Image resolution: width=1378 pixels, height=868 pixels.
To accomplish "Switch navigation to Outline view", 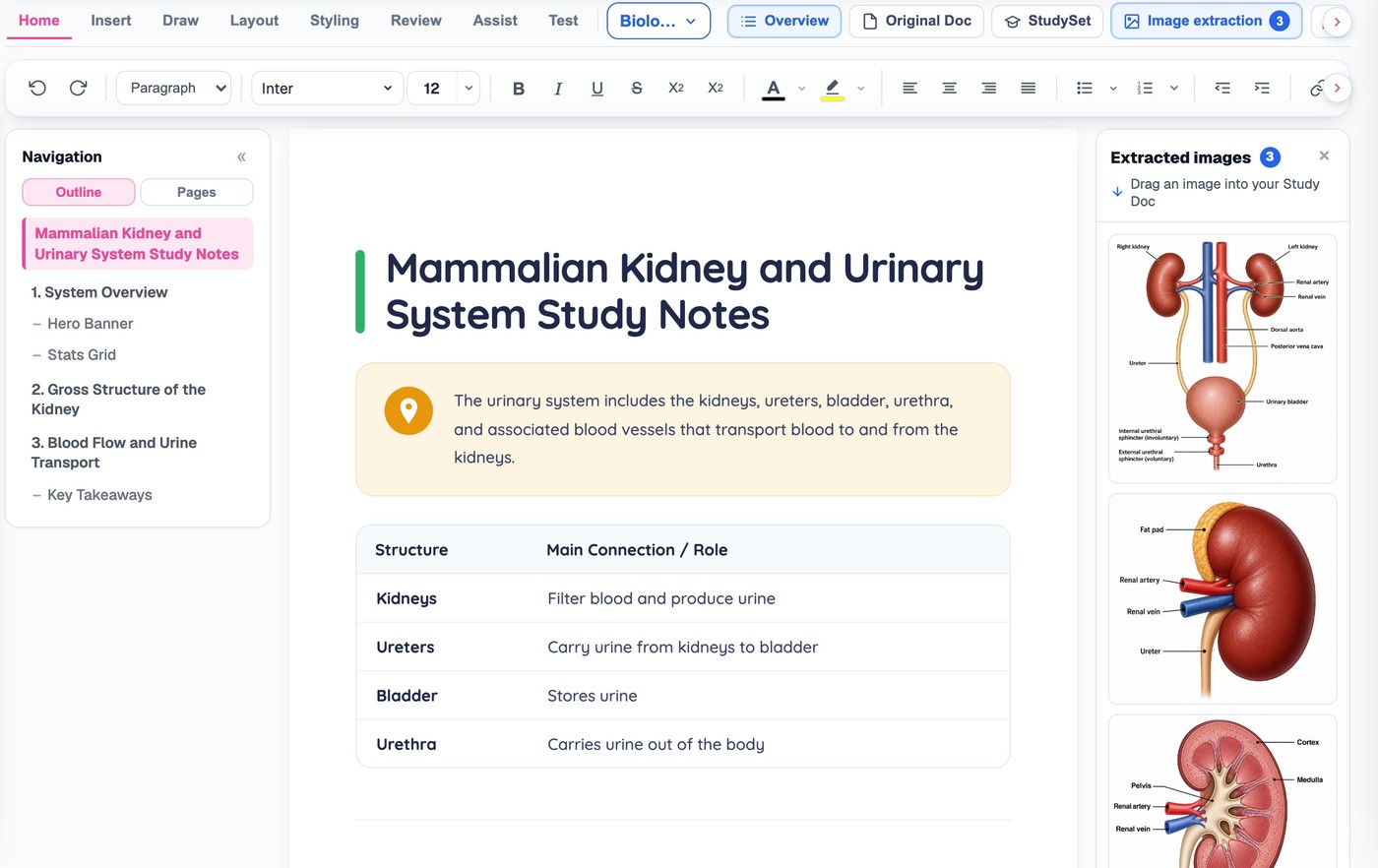I will [79, 192].
